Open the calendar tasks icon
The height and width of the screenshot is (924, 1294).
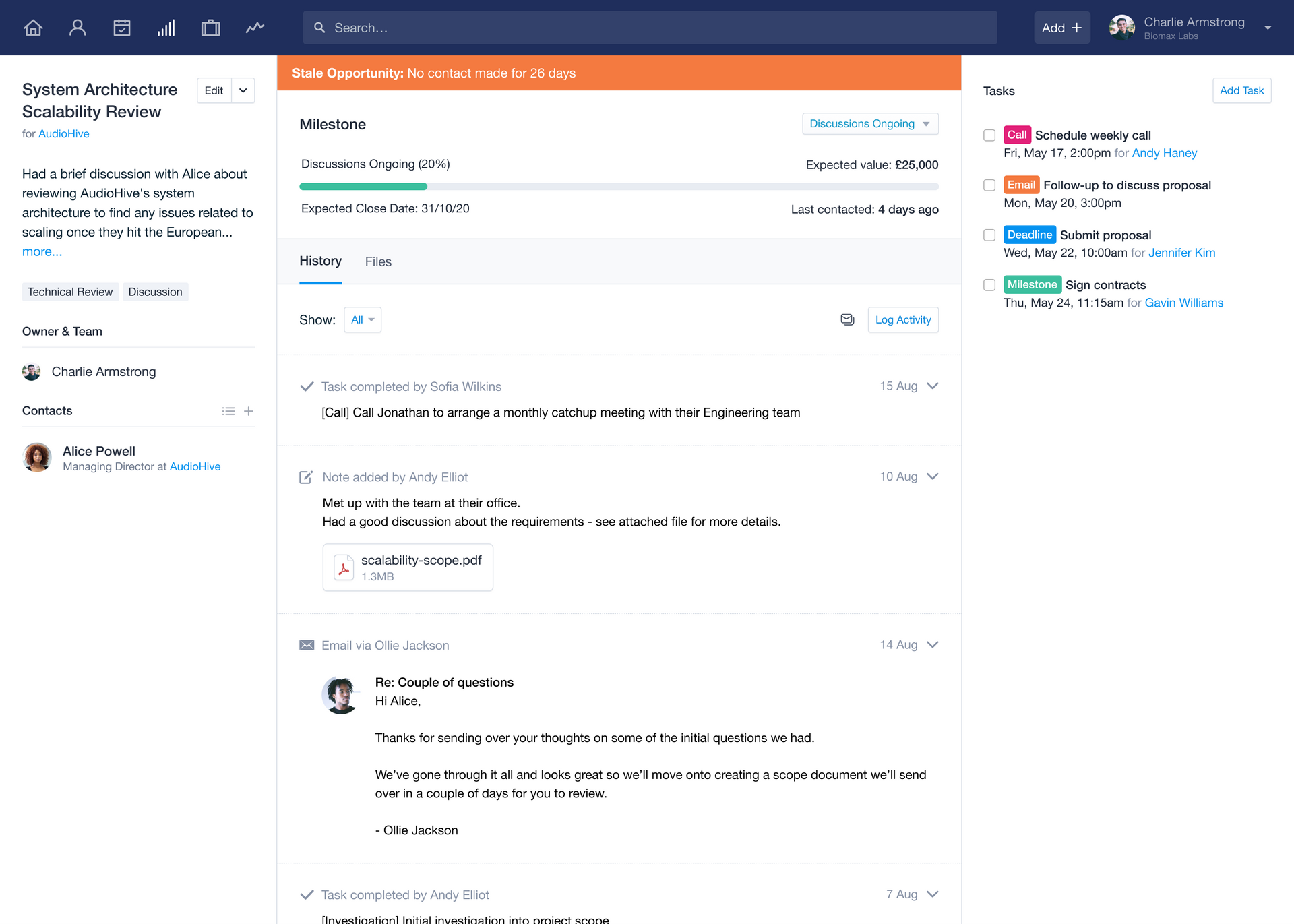(x=122, y=28)
